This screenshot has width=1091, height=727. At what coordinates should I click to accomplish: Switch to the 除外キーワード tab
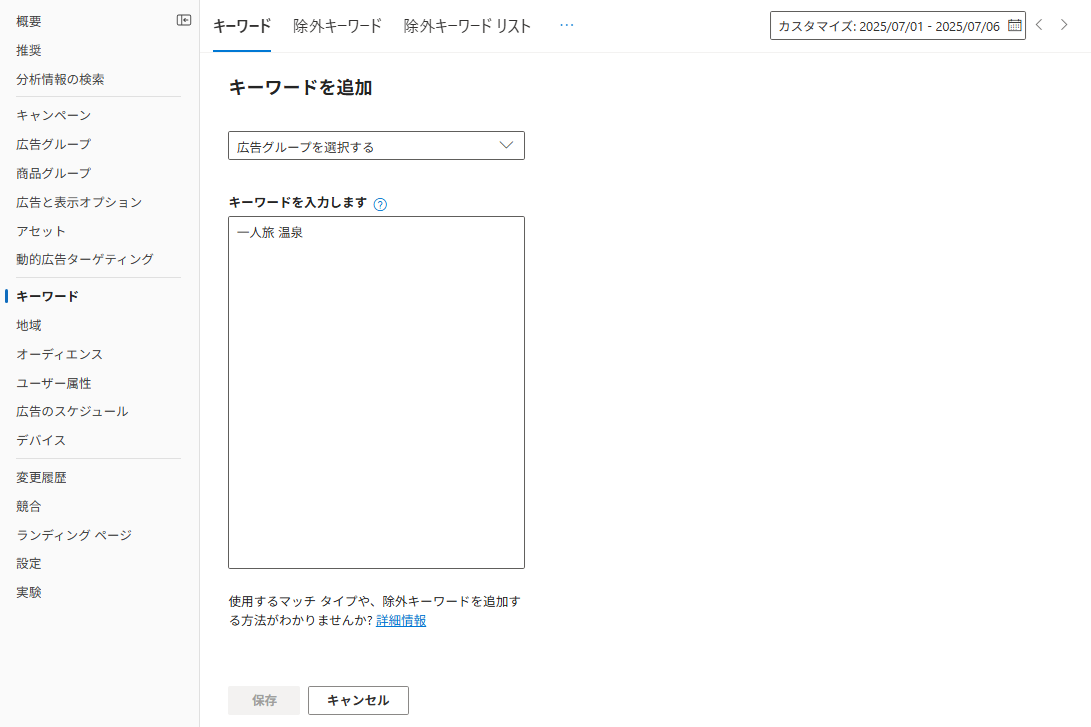click(337, 26)
